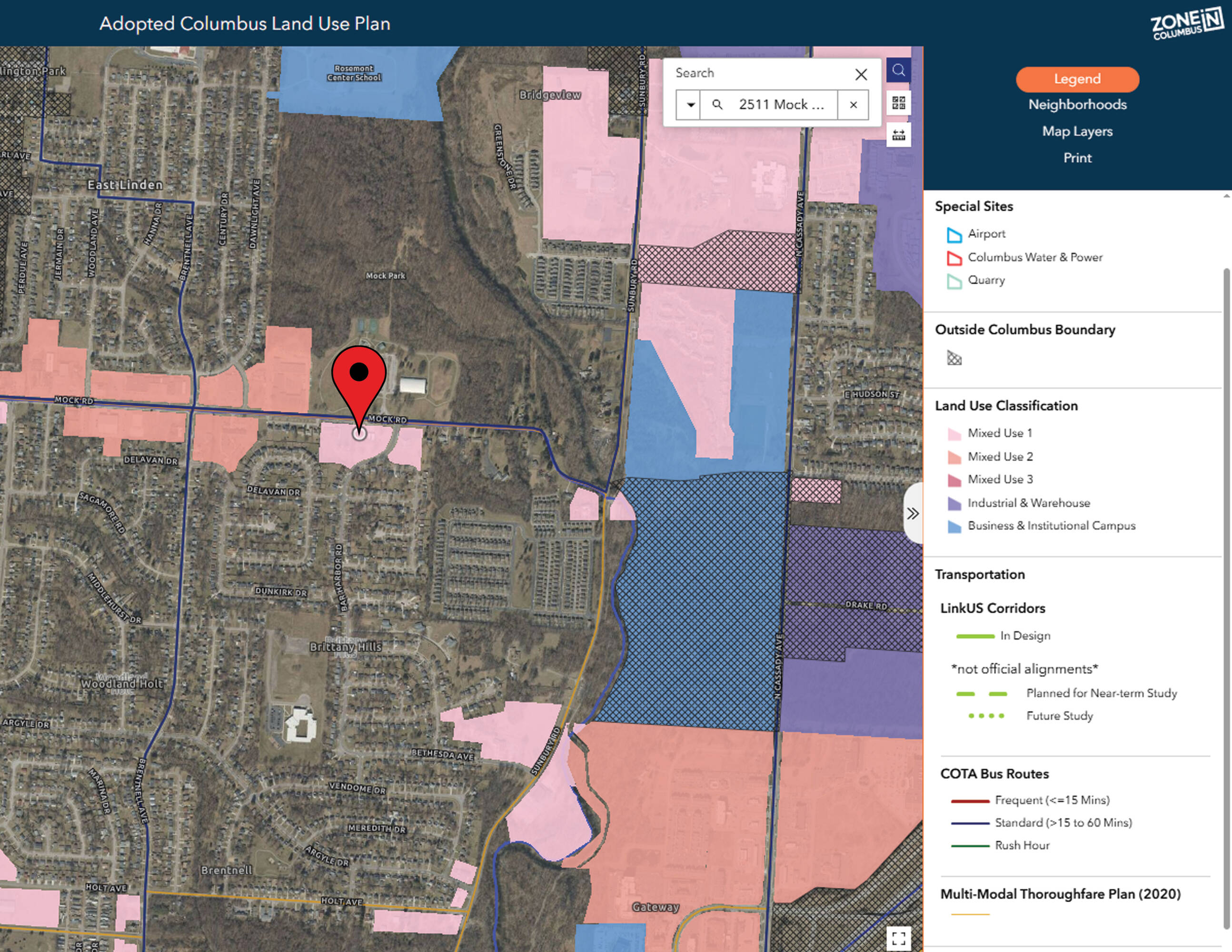Viewport: 1232px width, 952px height.
Task: Clear the search text with small X
Action: pyautogui.click(x=853, y=104)
